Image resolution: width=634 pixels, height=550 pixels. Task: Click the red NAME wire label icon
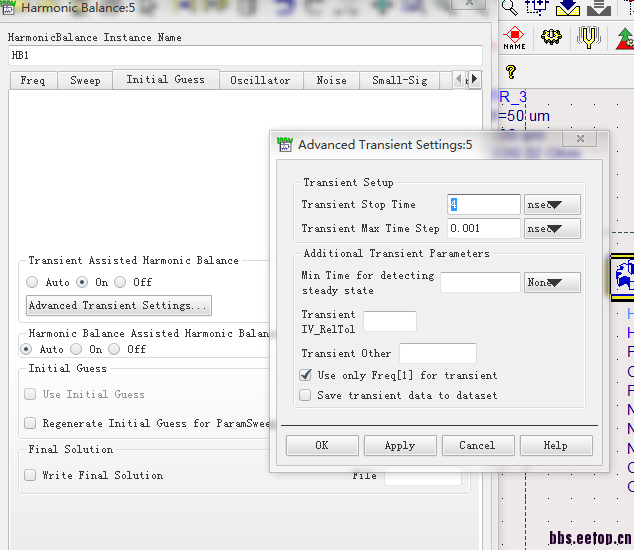(x=514, y=38)
